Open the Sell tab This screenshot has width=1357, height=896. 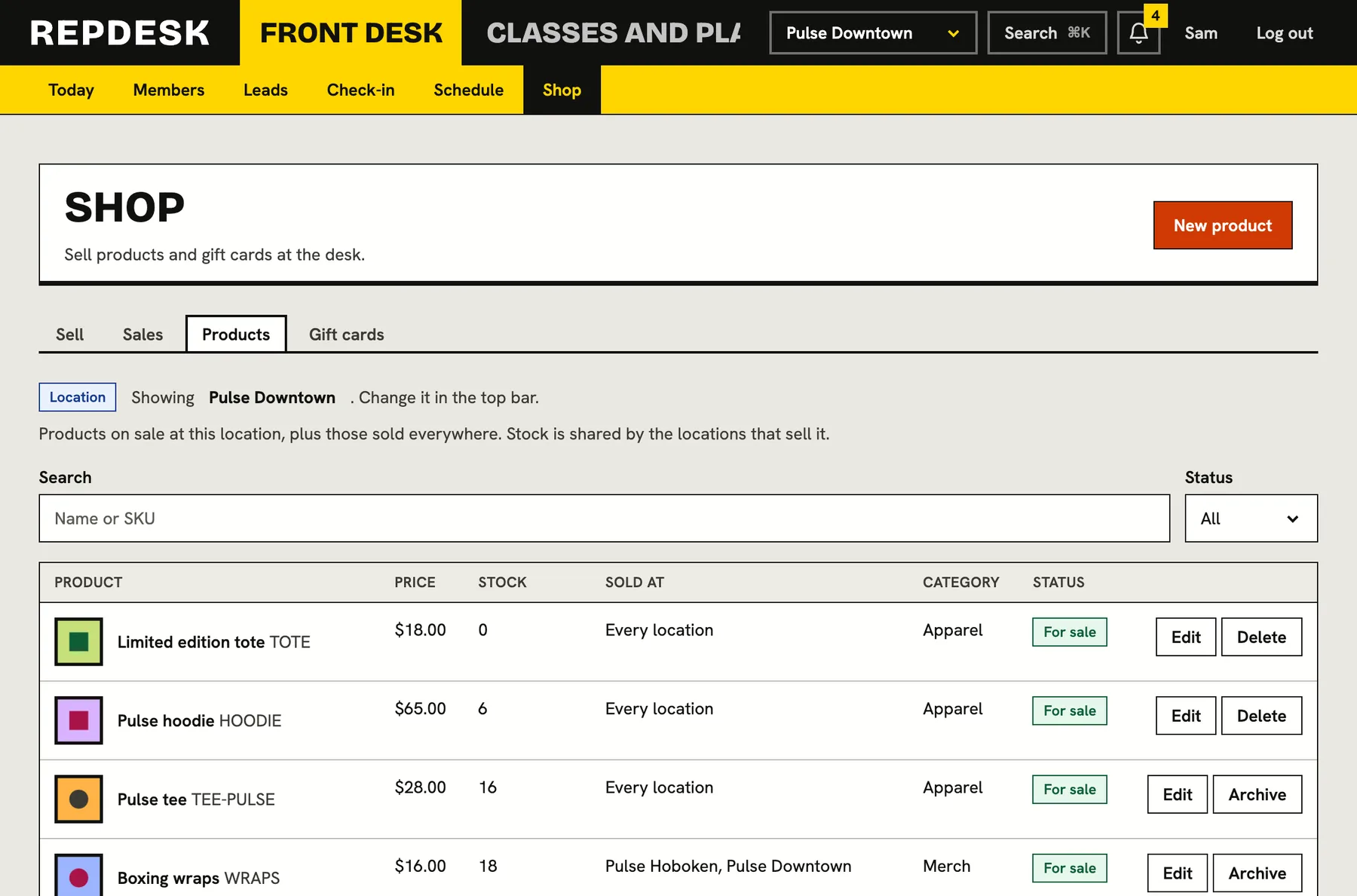pos(69,335)
